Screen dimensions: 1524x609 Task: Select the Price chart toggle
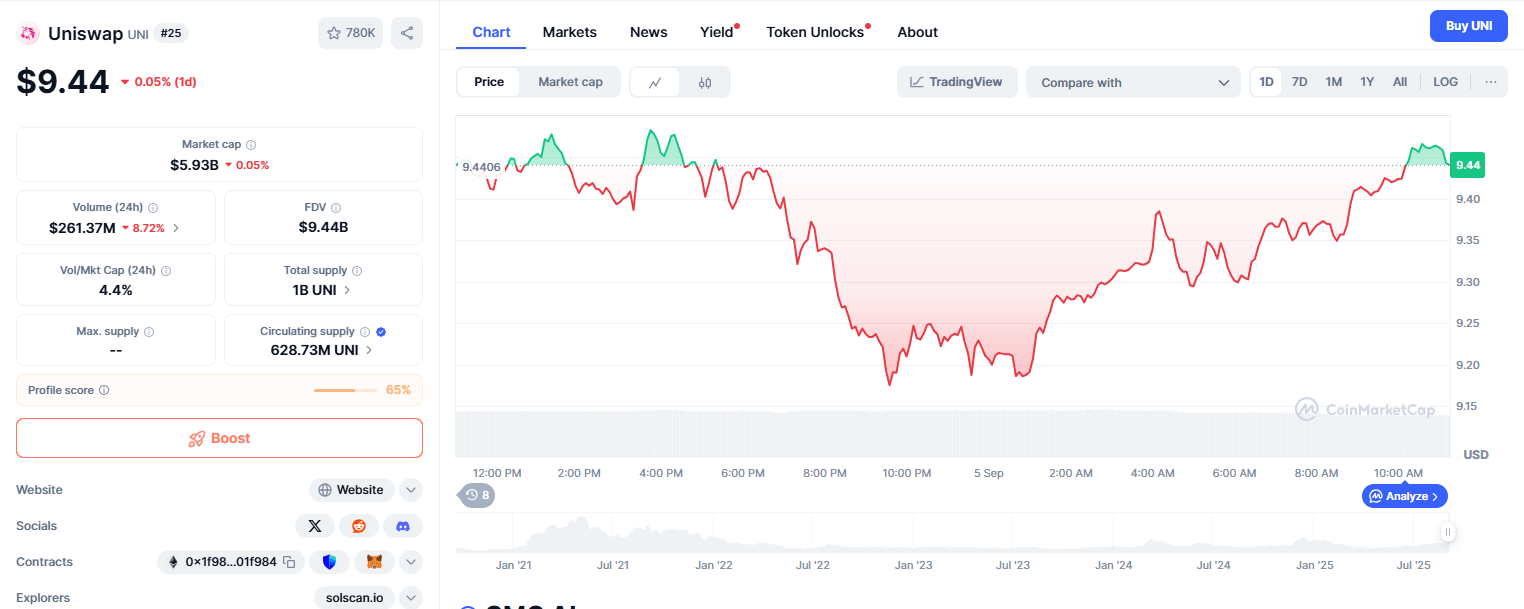[489, 82]
